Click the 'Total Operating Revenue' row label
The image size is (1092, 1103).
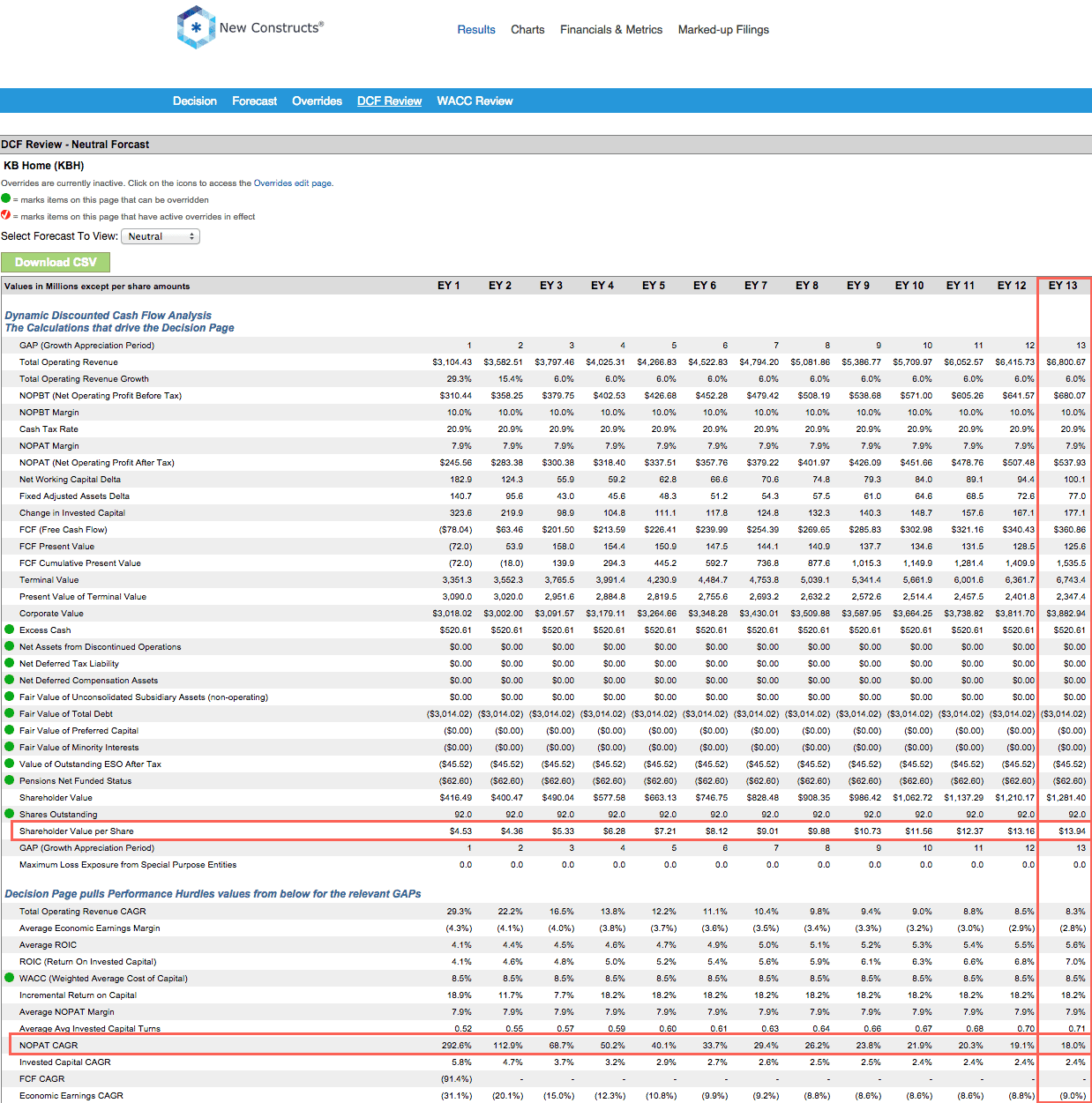(69, 362)
